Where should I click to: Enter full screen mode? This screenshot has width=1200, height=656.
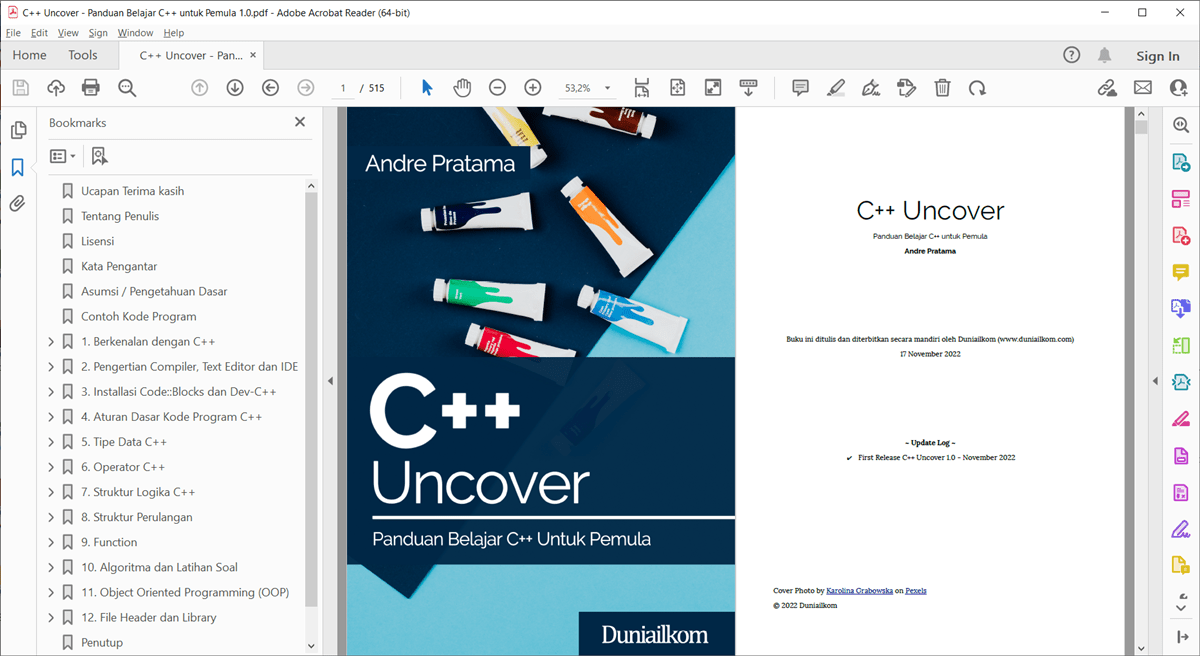pyautogui.click(x=713, y=88)
